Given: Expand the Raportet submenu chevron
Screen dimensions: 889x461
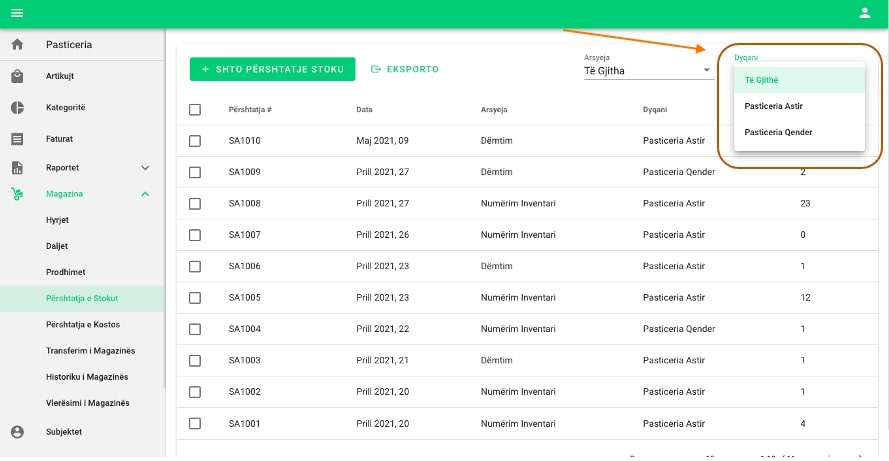Looking at the screenshot, I should pyautogui.click(x=145, y=168).
